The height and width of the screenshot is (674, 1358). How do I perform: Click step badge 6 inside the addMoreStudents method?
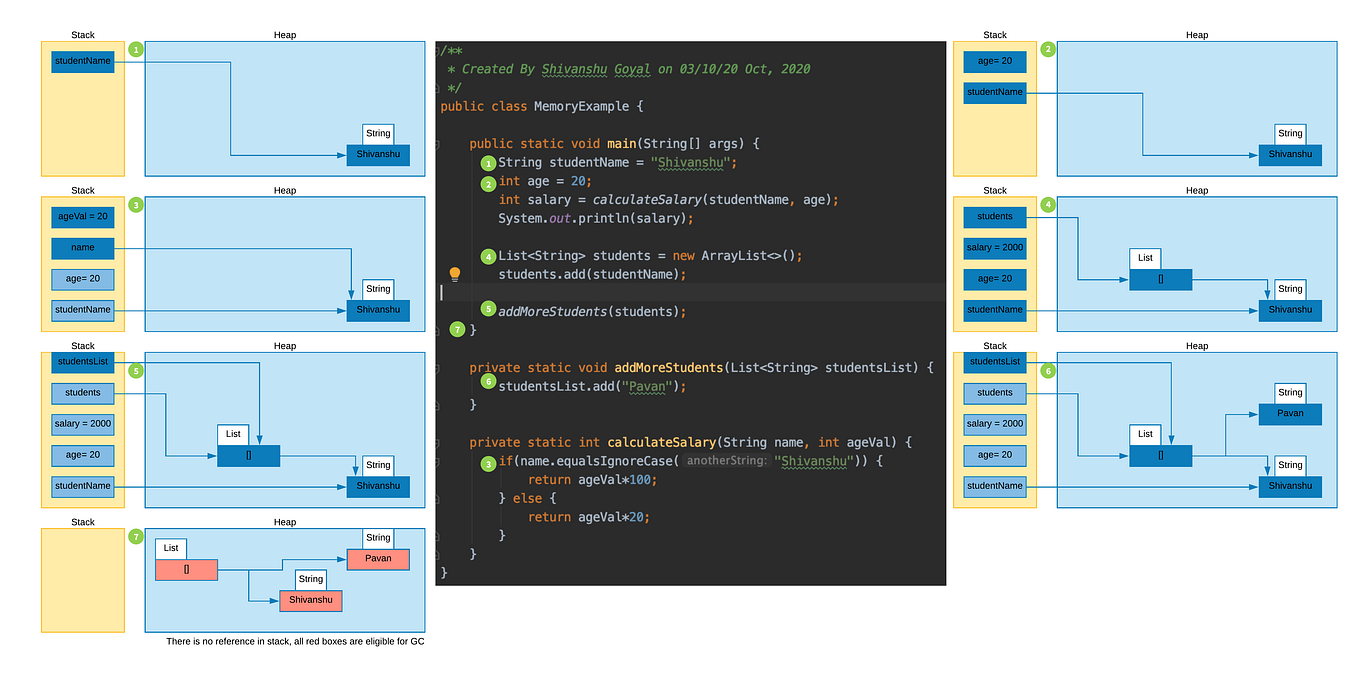488,380
